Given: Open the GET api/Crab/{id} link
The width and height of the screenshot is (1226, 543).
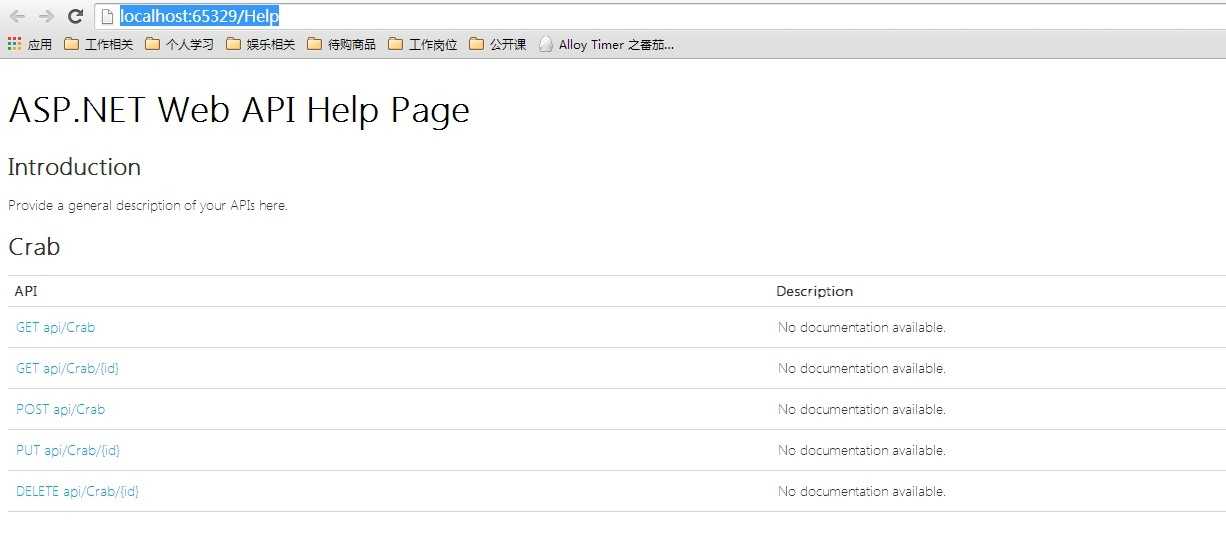Looking at the screenshot, I should point(68,368).
